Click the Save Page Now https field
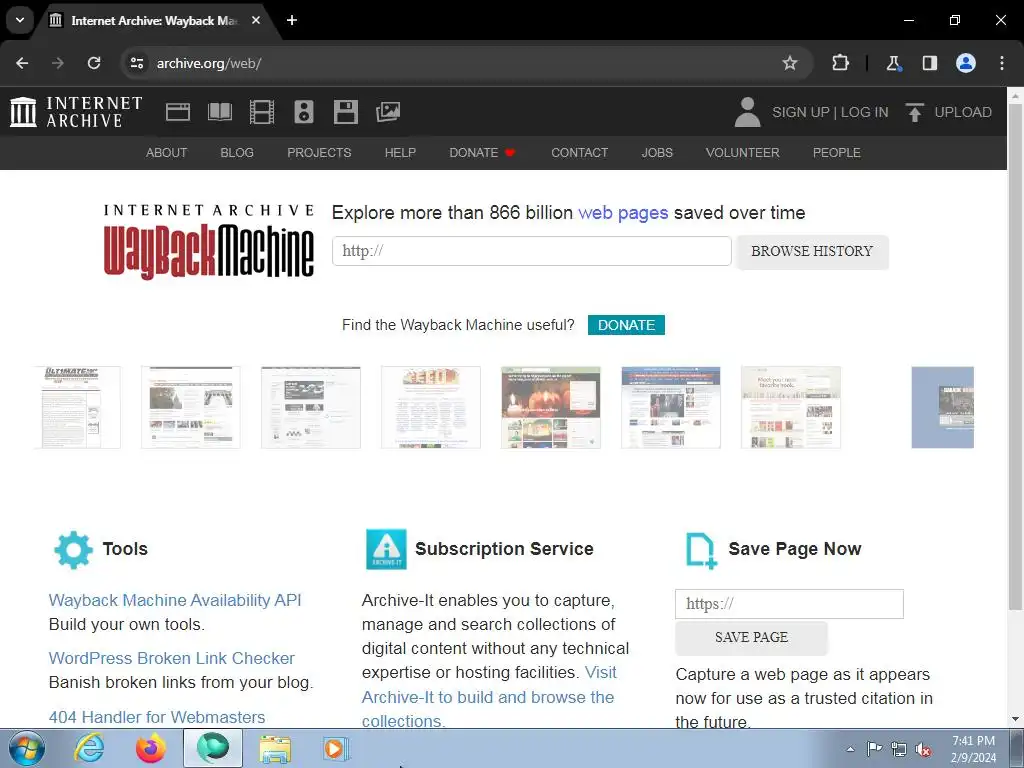This screenshot has height=768, width=1024. coord(789,604)
